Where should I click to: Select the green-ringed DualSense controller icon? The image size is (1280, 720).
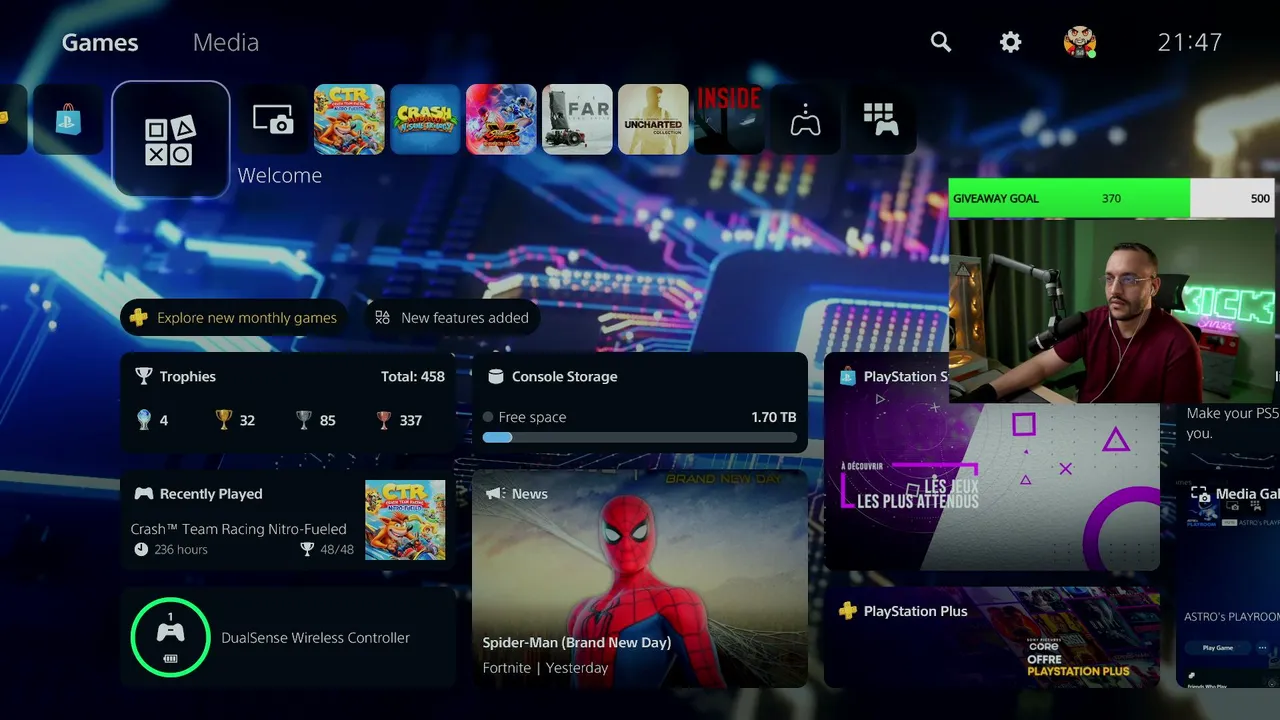point(170,637)
